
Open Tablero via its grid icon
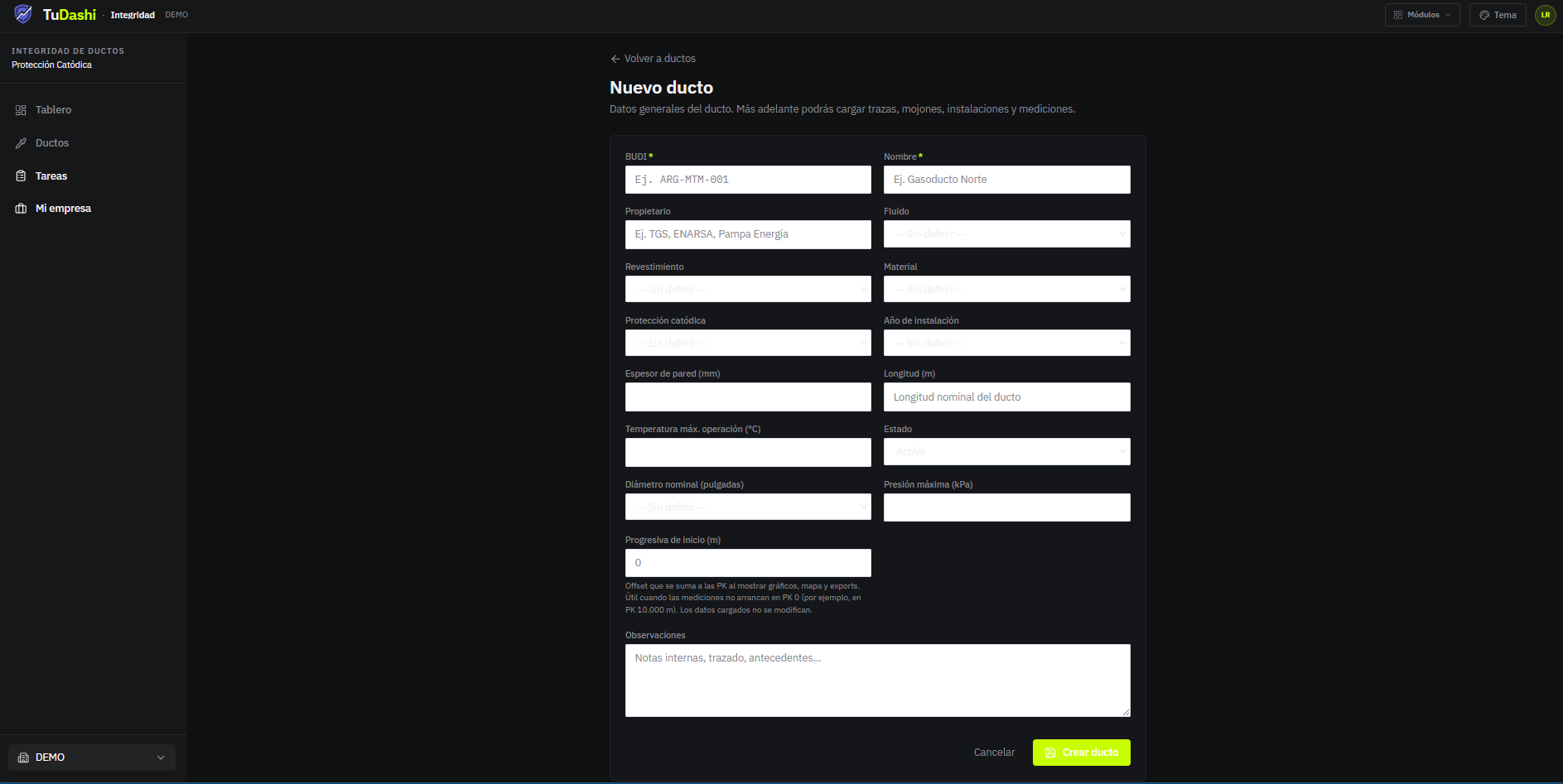tap(21, 110)
